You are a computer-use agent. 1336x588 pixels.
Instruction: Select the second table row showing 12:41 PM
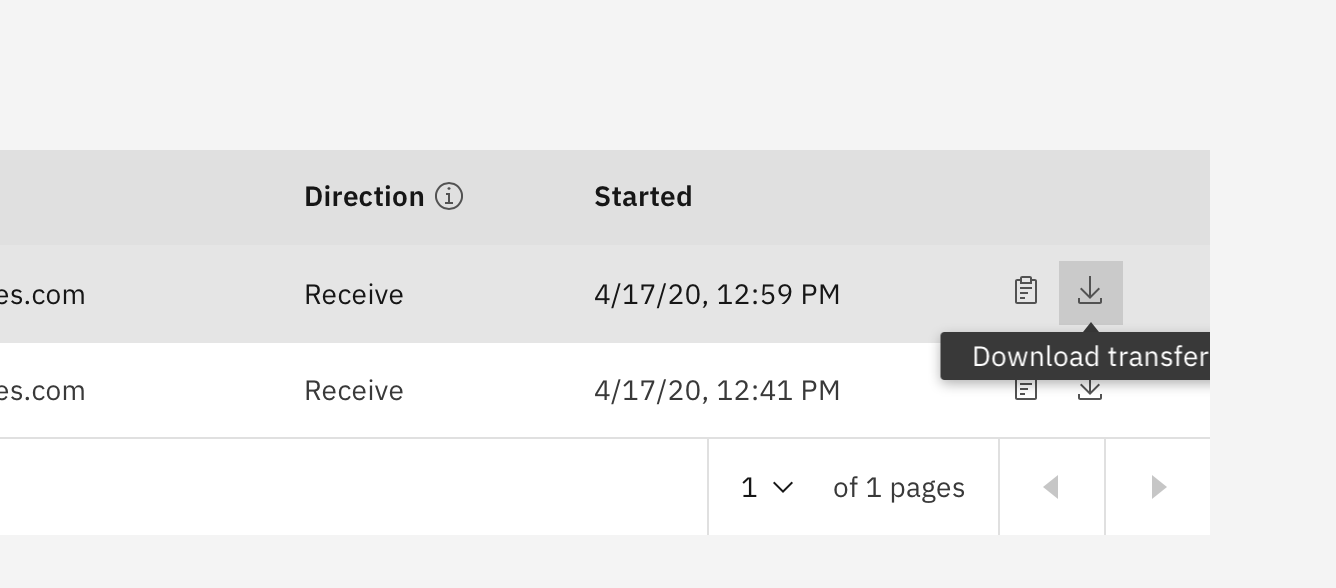click(500, 390)
